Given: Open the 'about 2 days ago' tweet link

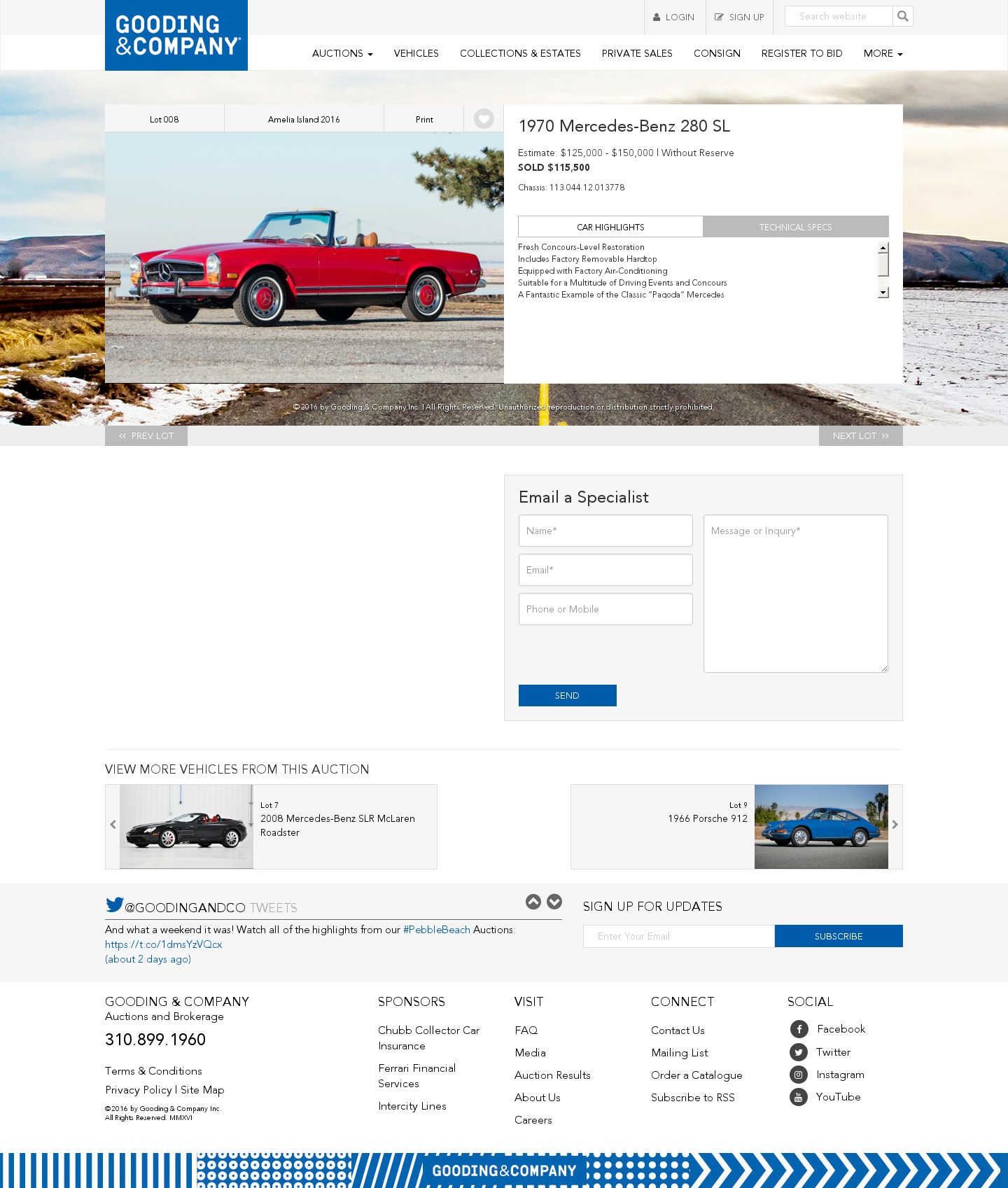Looking at the screenshot, I should point(148,959).
